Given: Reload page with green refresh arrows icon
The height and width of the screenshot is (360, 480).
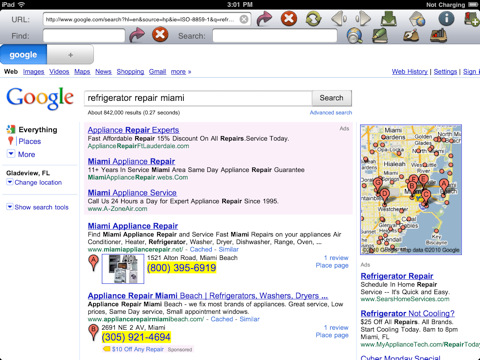Looking at the screenshot, I should pos(313,19).
